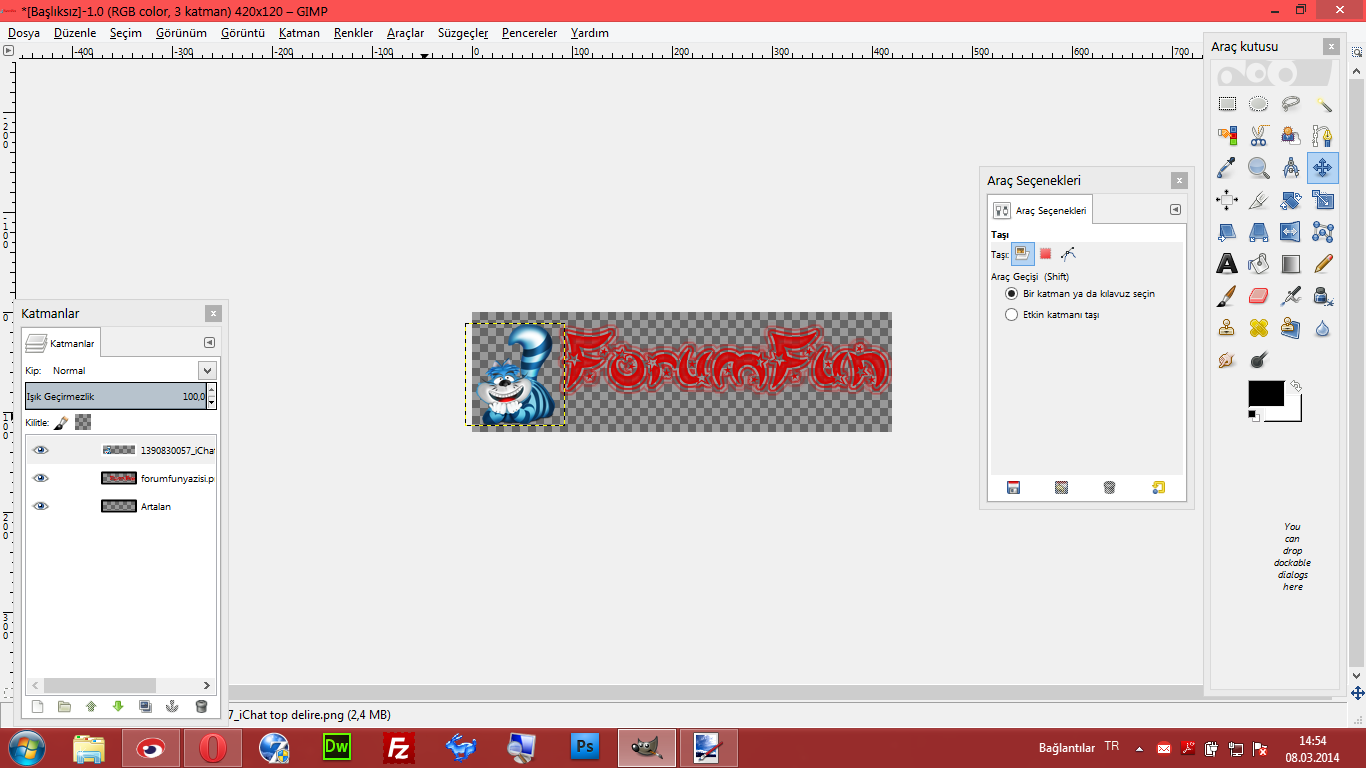This screenshot has width=1366, height=768.
Task: Duplicate the selected layer button
Action: [x=145, y=706]
